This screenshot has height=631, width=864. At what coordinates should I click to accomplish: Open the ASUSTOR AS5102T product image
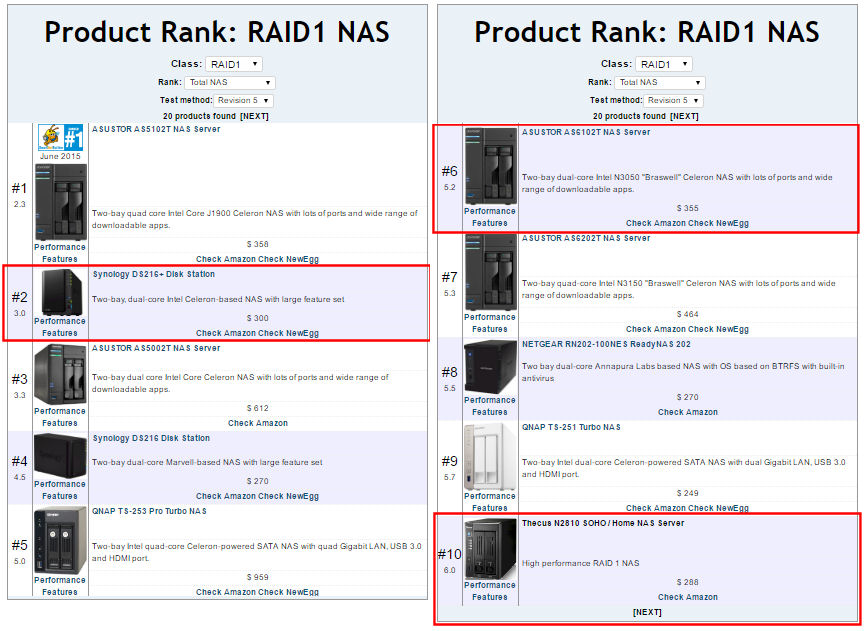[61, 202]
